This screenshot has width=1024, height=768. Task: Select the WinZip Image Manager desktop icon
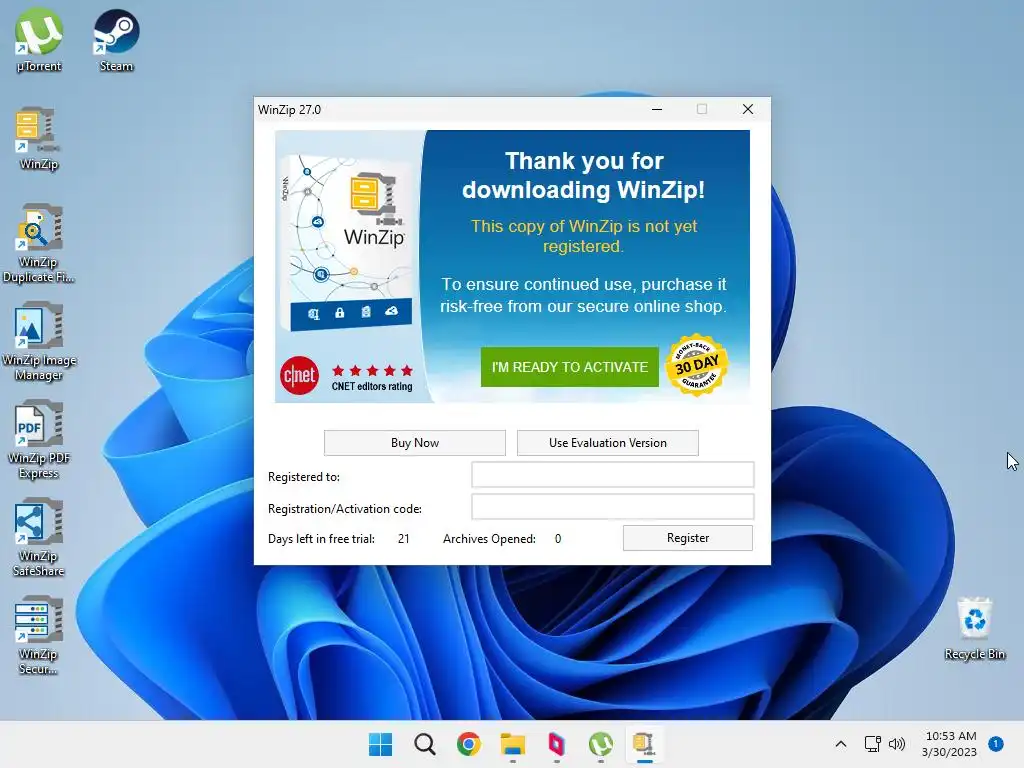pos(39,340)
